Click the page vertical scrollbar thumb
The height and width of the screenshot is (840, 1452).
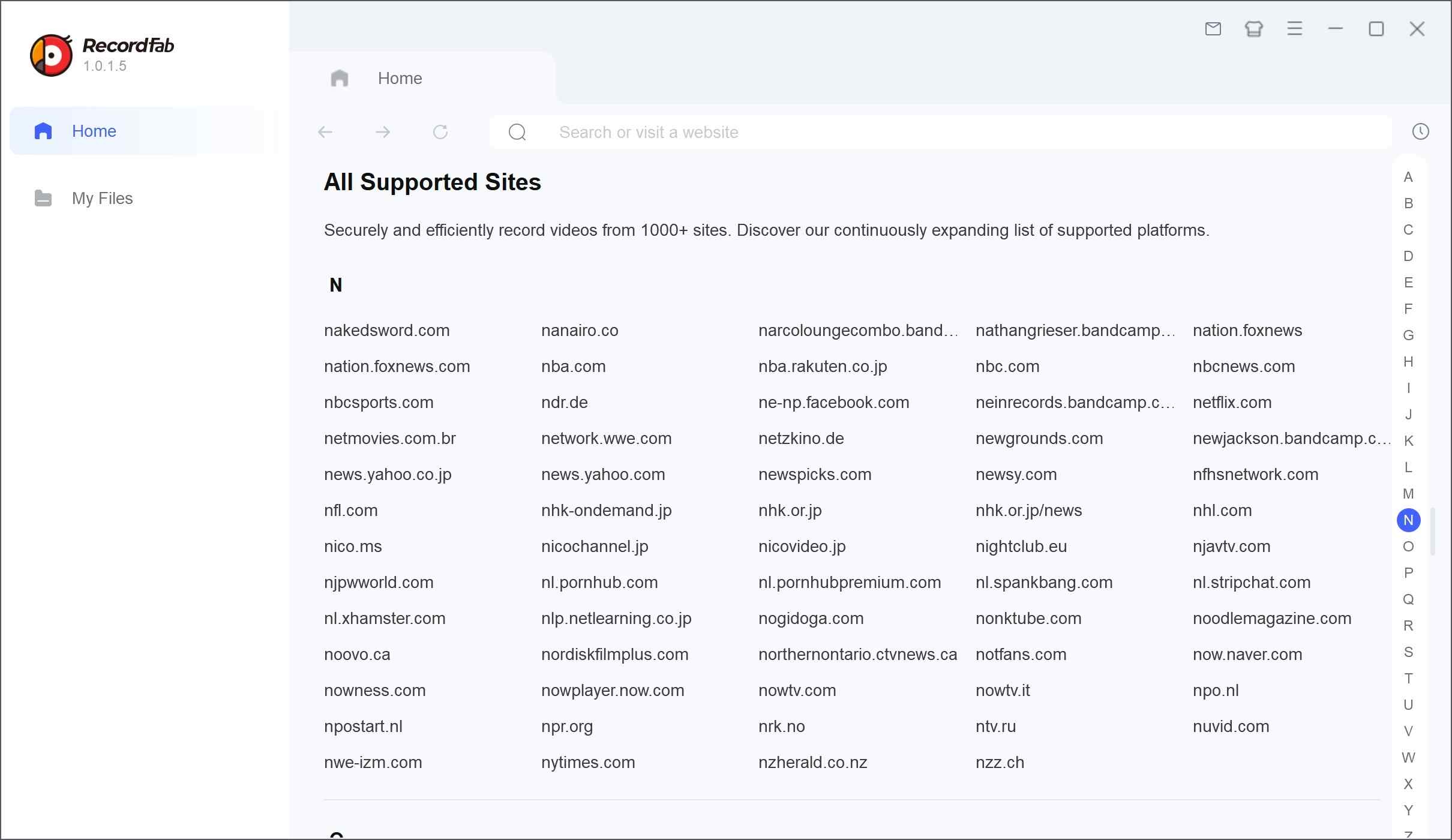pos(1433,532)
